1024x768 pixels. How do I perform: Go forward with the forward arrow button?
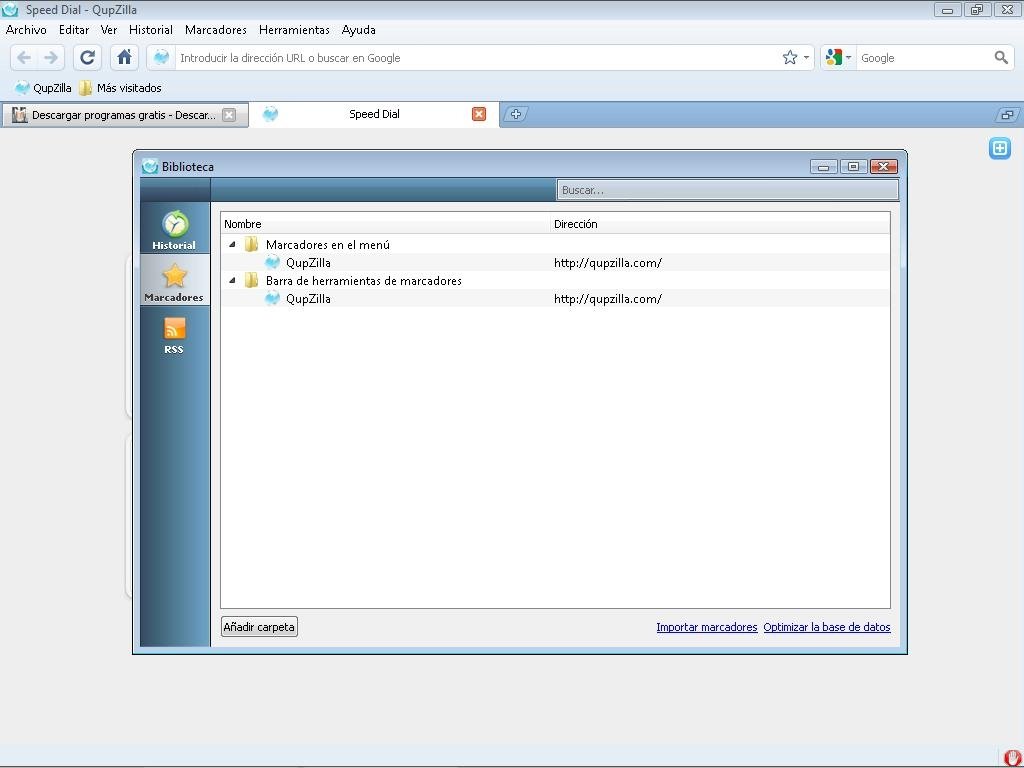point(51,57)
